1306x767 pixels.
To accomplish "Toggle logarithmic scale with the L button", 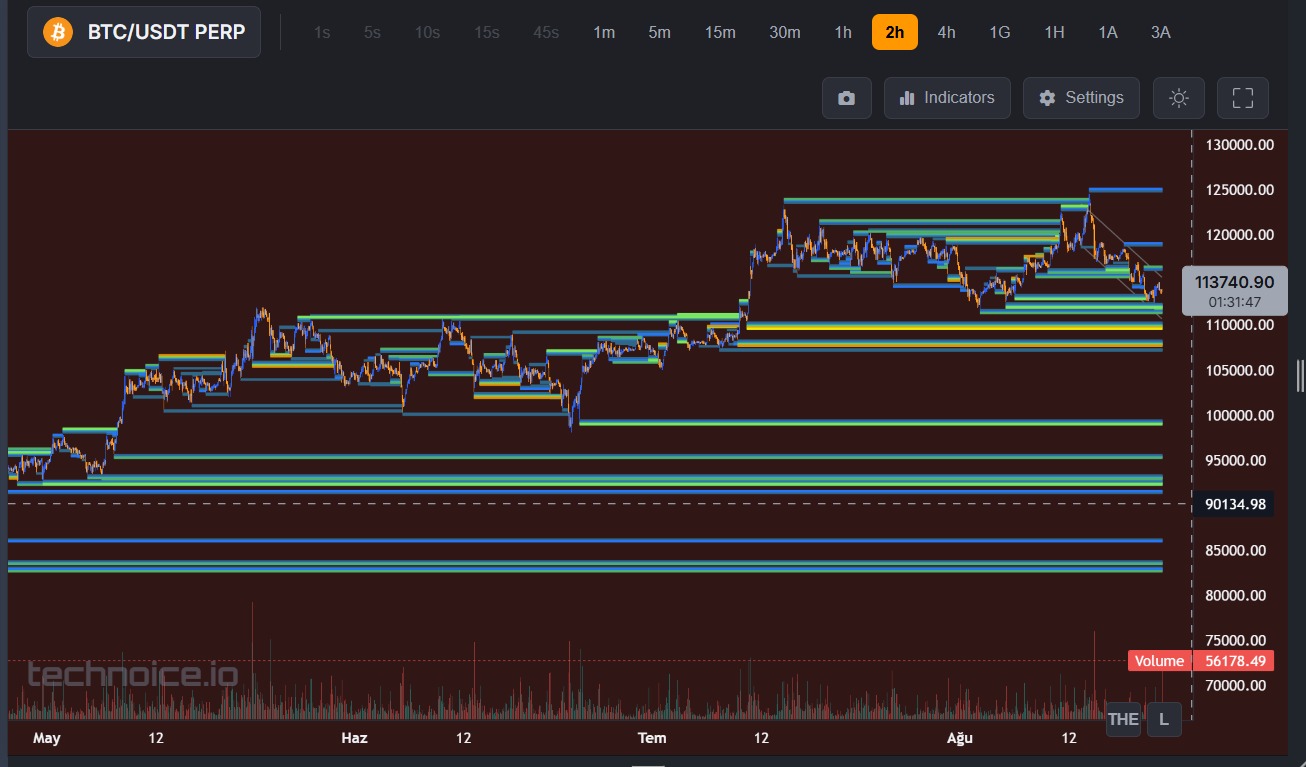I will (x=1163, y=719).
